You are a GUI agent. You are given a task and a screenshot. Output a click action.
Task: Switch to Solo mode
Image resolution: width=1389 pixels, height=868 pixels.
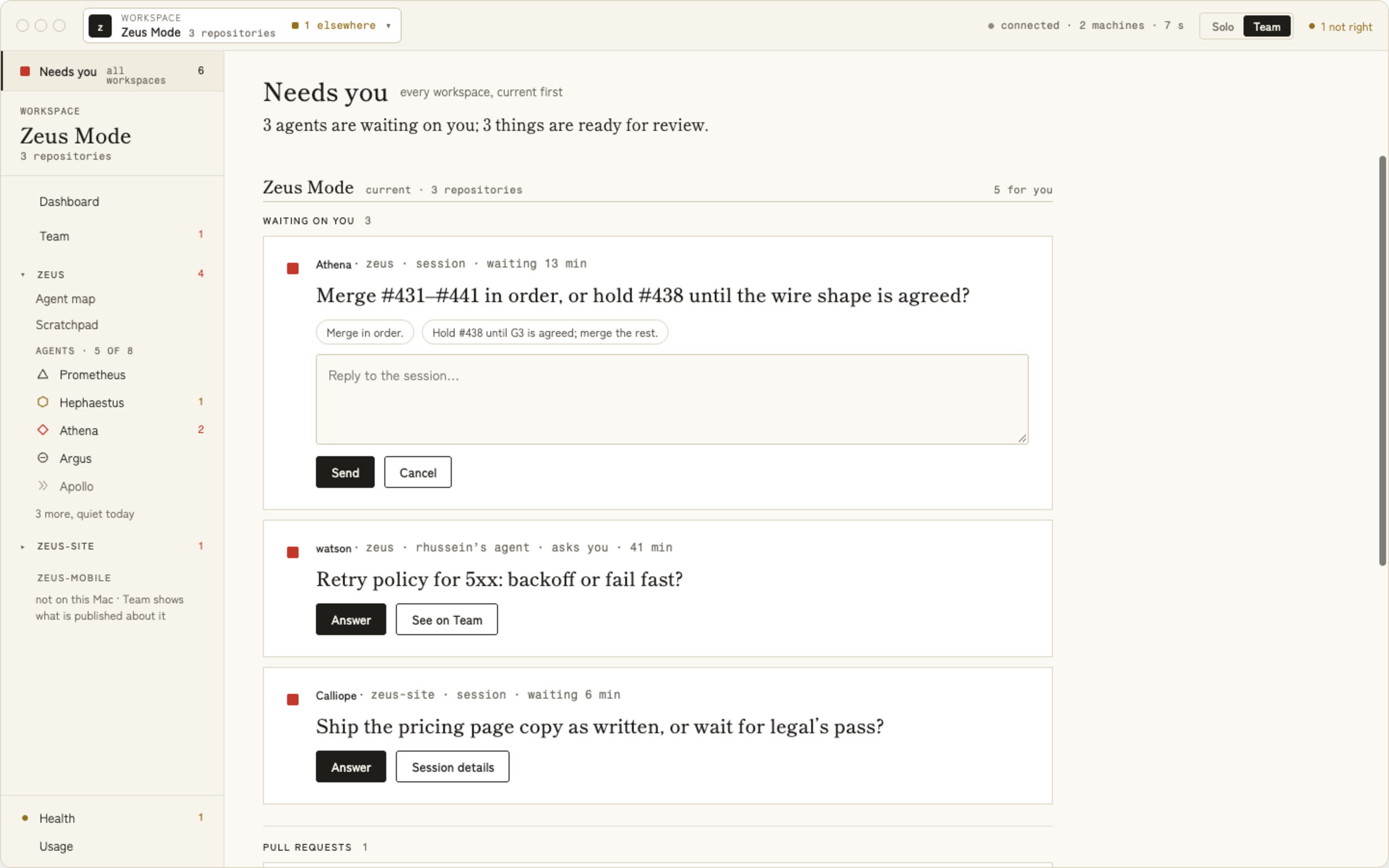(x=1223, y=27)
